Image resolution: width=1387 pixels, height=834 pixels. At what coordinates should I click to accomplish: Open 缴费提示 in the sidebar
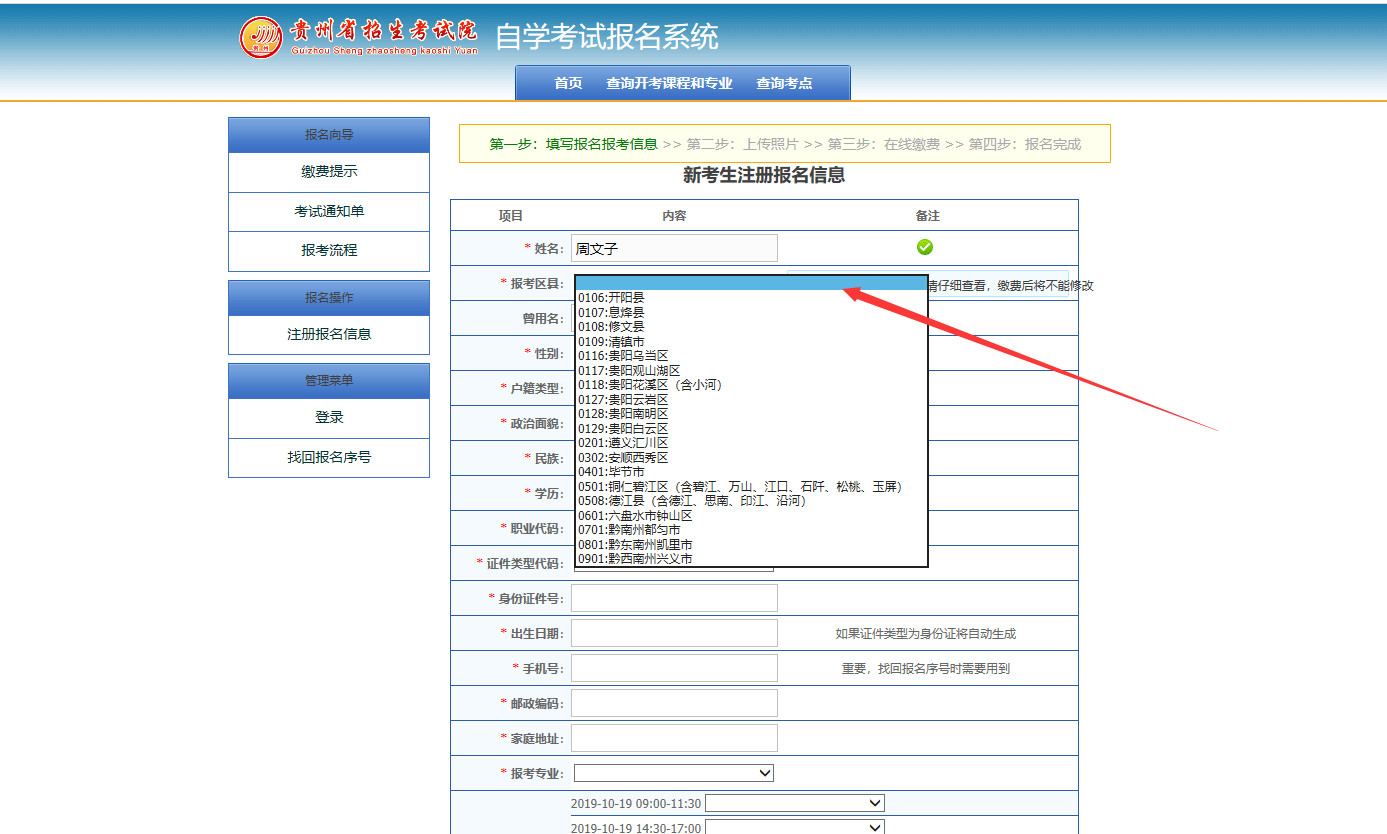[x=329, y=172]
